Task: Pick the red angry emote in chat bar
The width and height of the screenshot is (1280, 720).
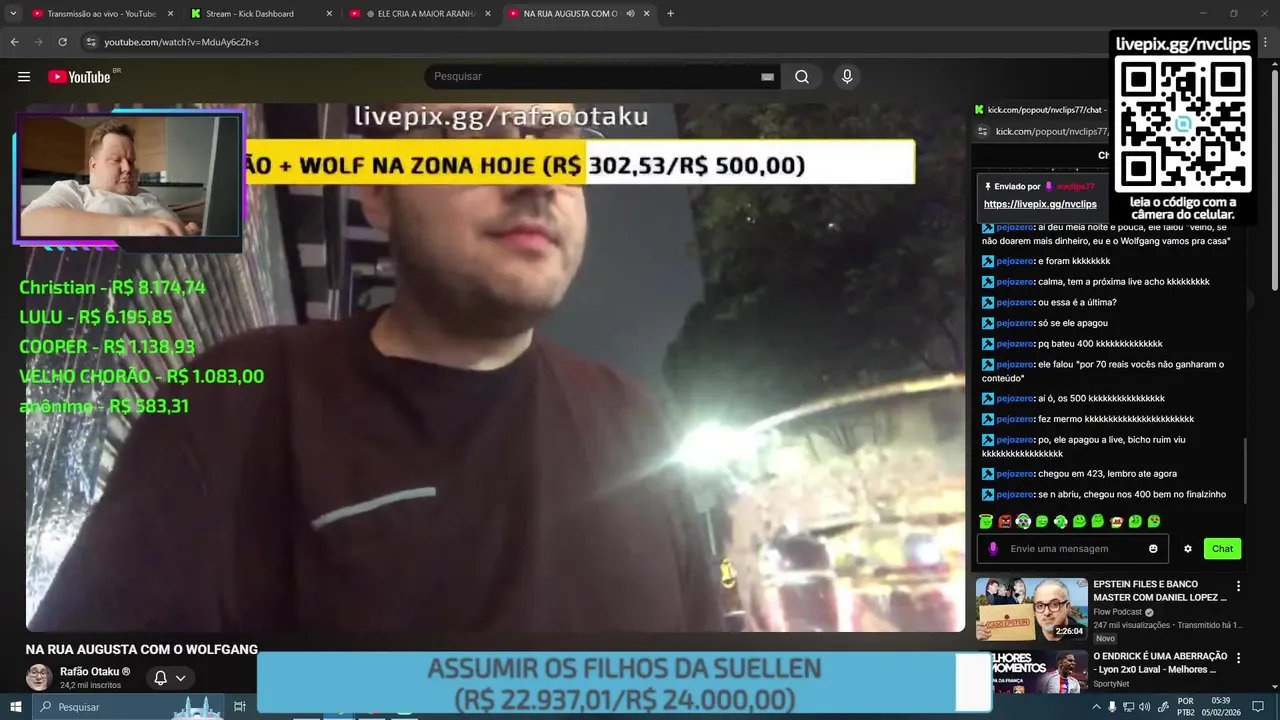Action: [x=1005, y=521]
